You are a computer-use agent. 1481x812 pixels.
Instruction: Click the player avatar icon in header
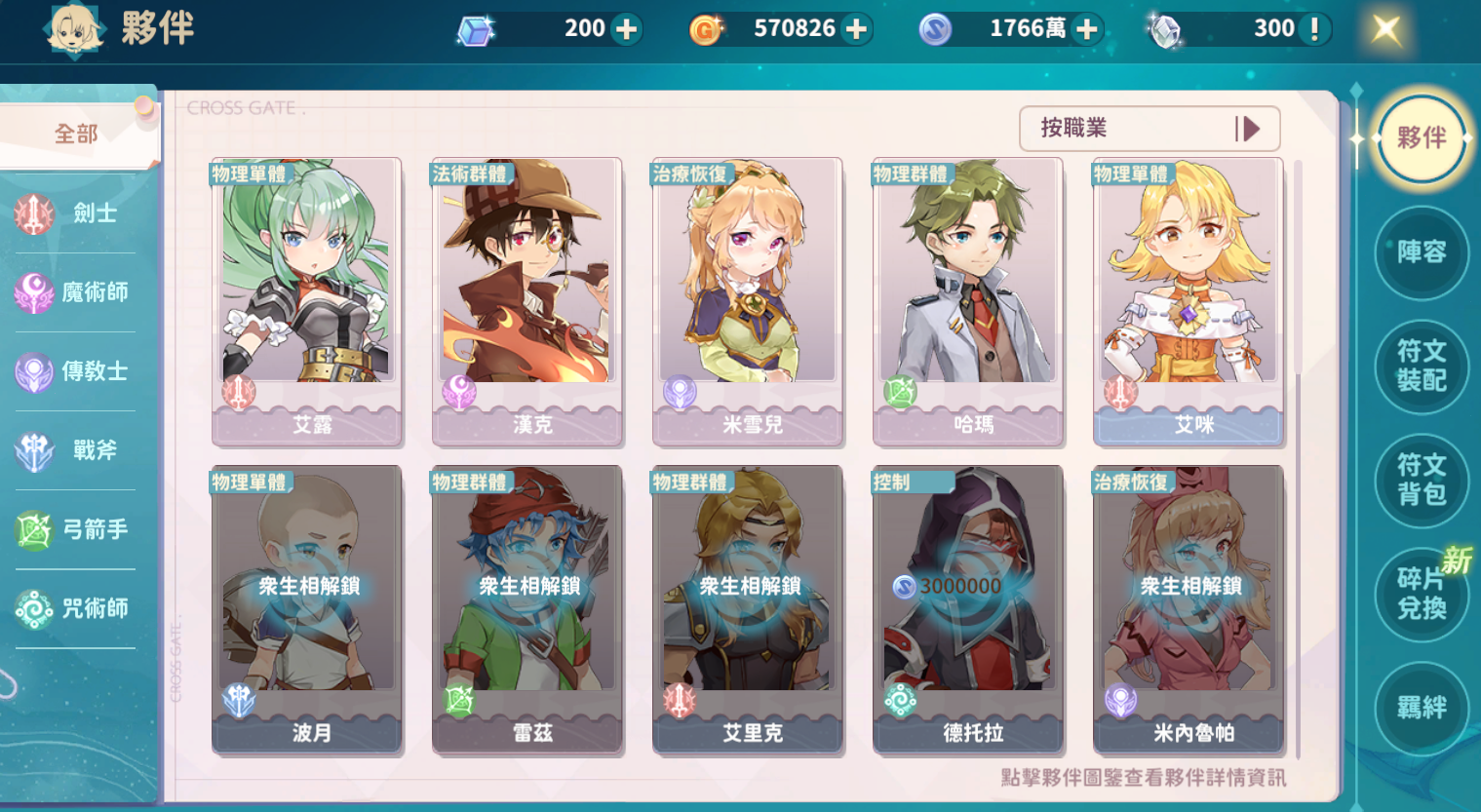74,29
